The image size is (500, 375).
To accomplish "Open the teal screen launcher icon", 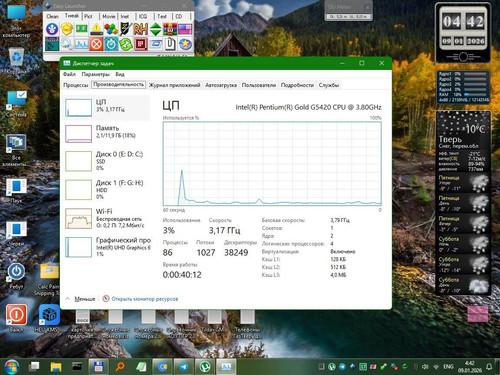I will click(52, 44).
